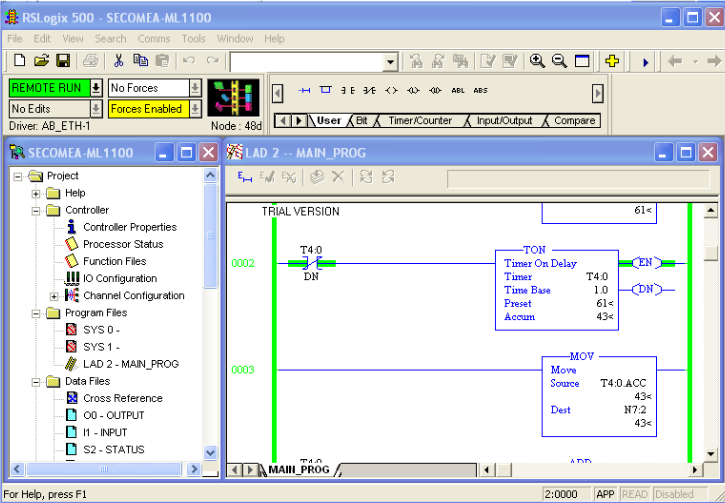Viewport: 725px width, 503px height.
Task: Insert the ABL instruction
Action: point(458,91)
